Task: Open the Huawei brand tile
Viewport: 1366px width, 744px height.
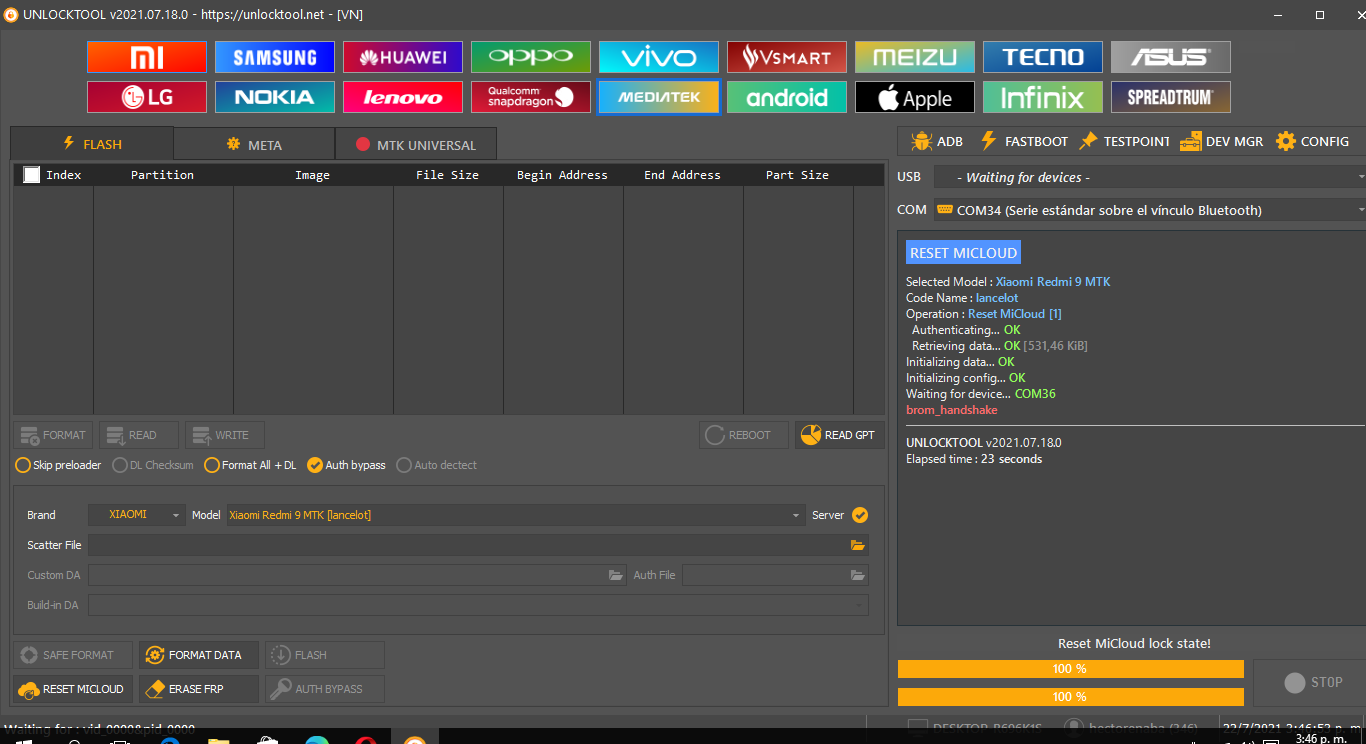Action: [x=403, y=57]
